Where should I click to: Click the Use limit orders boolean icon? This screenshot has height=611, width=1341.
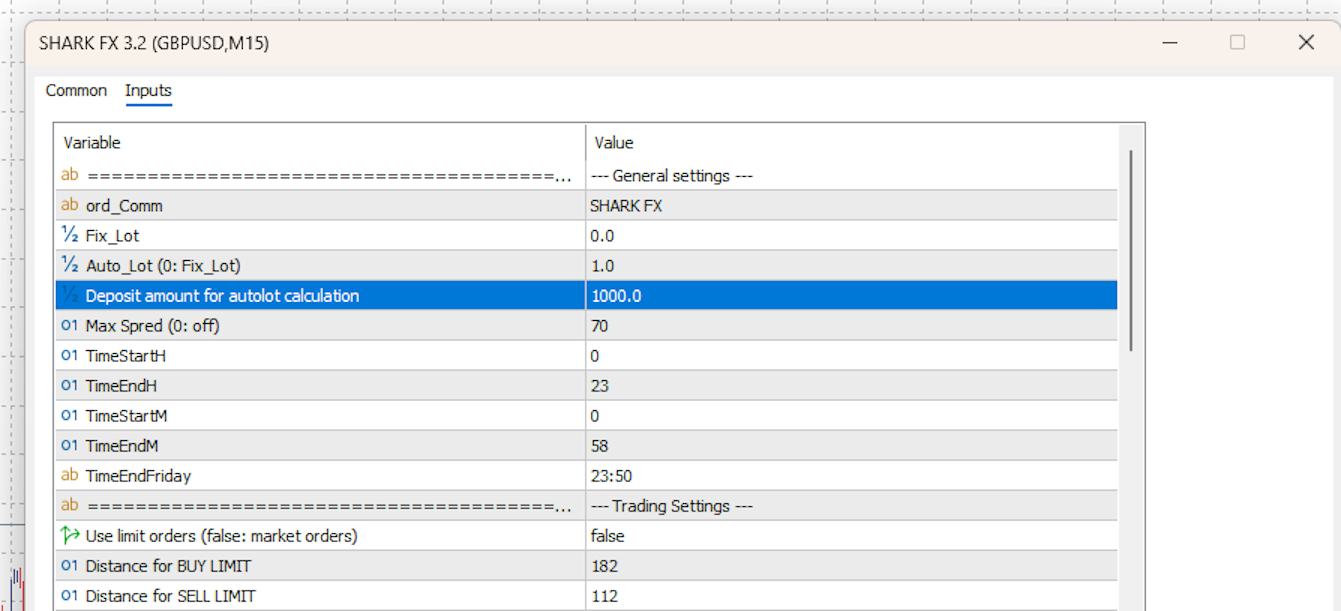[70, 536]
